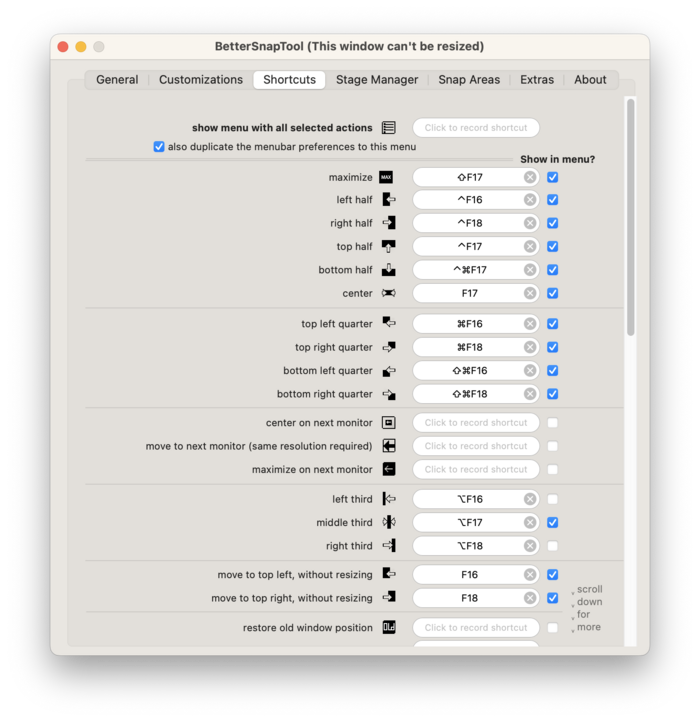Click the right half snap icon

click(389, 223)
